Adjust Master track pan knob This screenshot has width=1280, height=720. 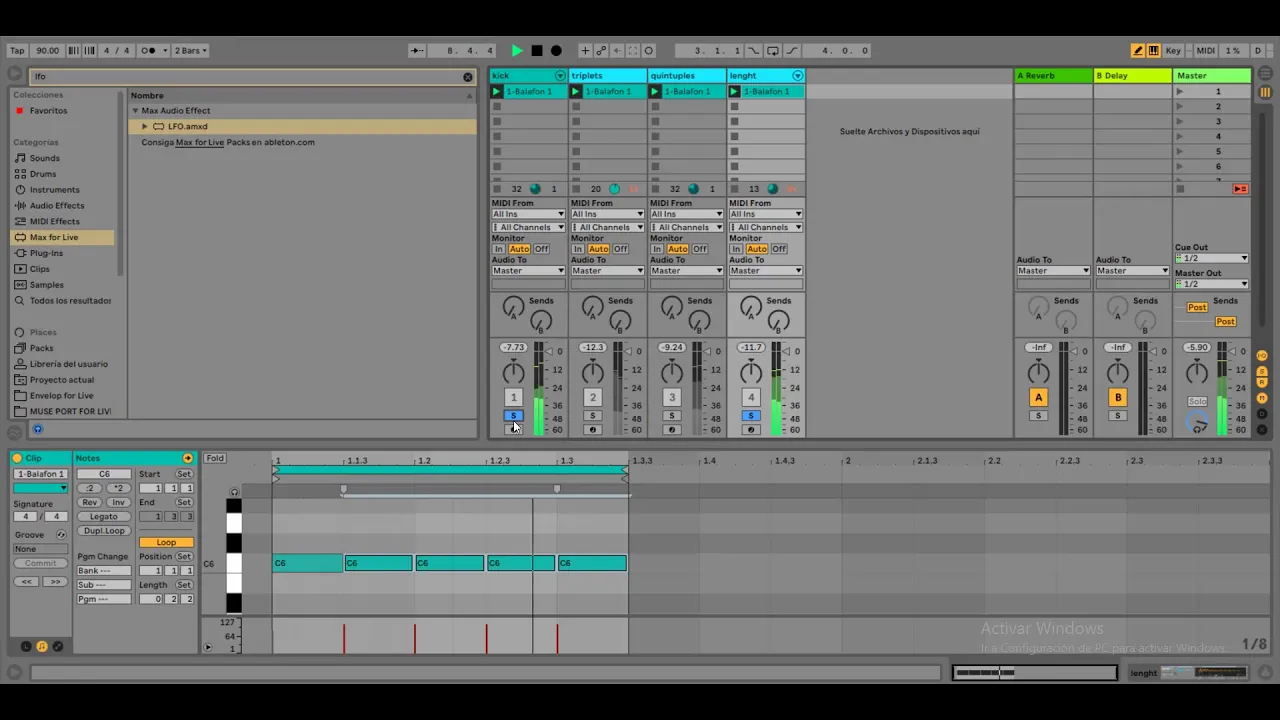click(1197, 373)
